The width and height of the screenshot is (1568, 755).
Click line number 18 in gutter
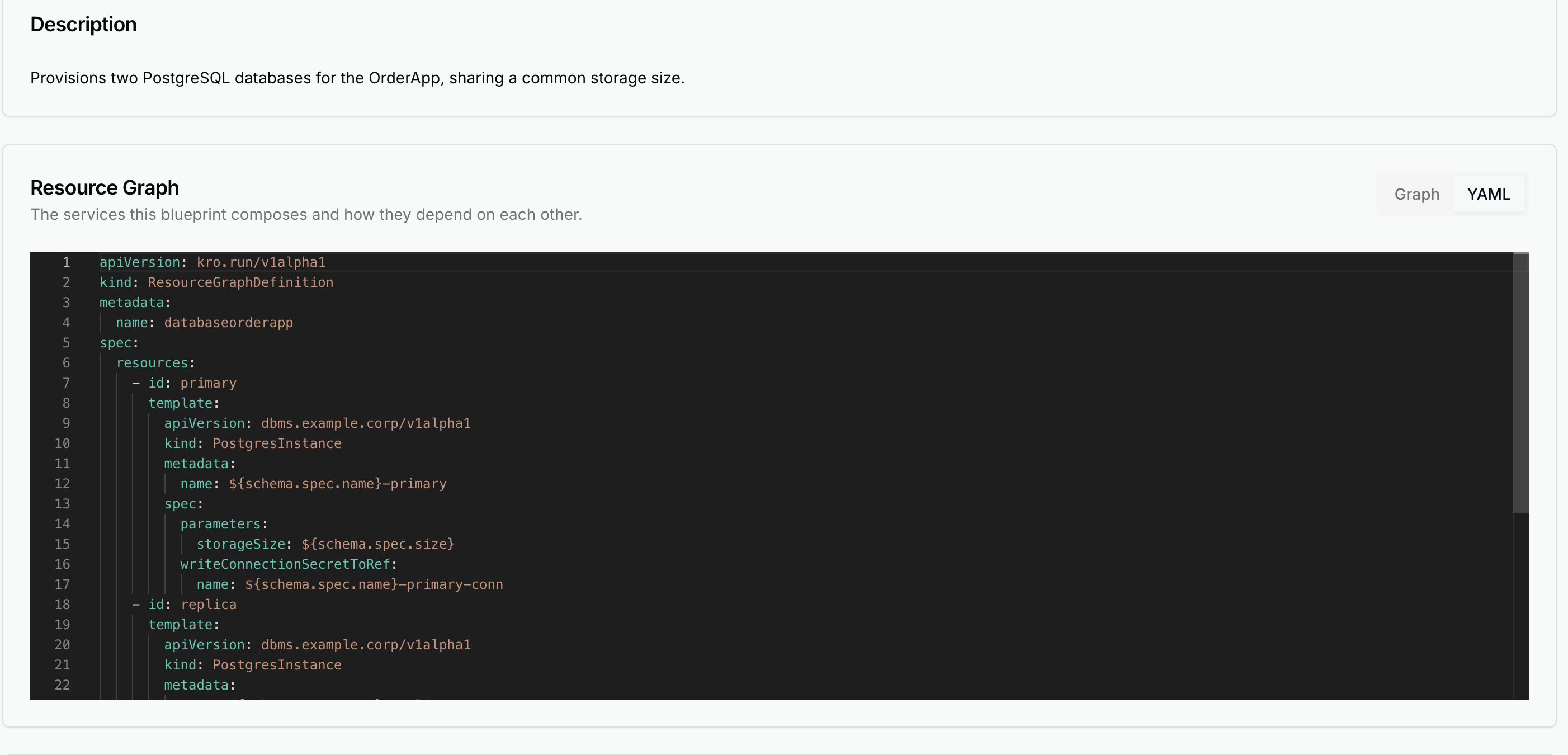pyautogui.click(x=62, y=603)
